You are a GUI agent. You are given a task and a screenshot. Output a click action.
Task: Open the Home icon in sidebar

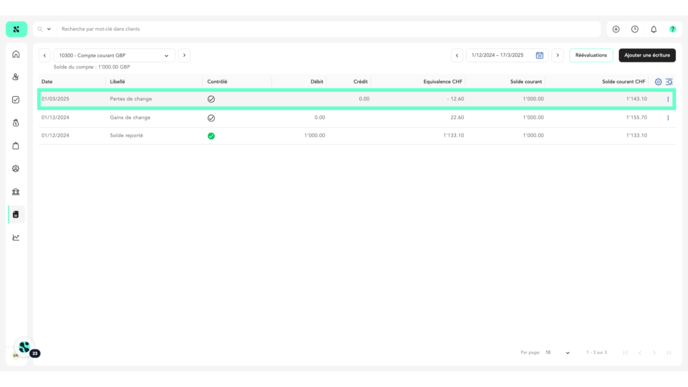point(16,54)
